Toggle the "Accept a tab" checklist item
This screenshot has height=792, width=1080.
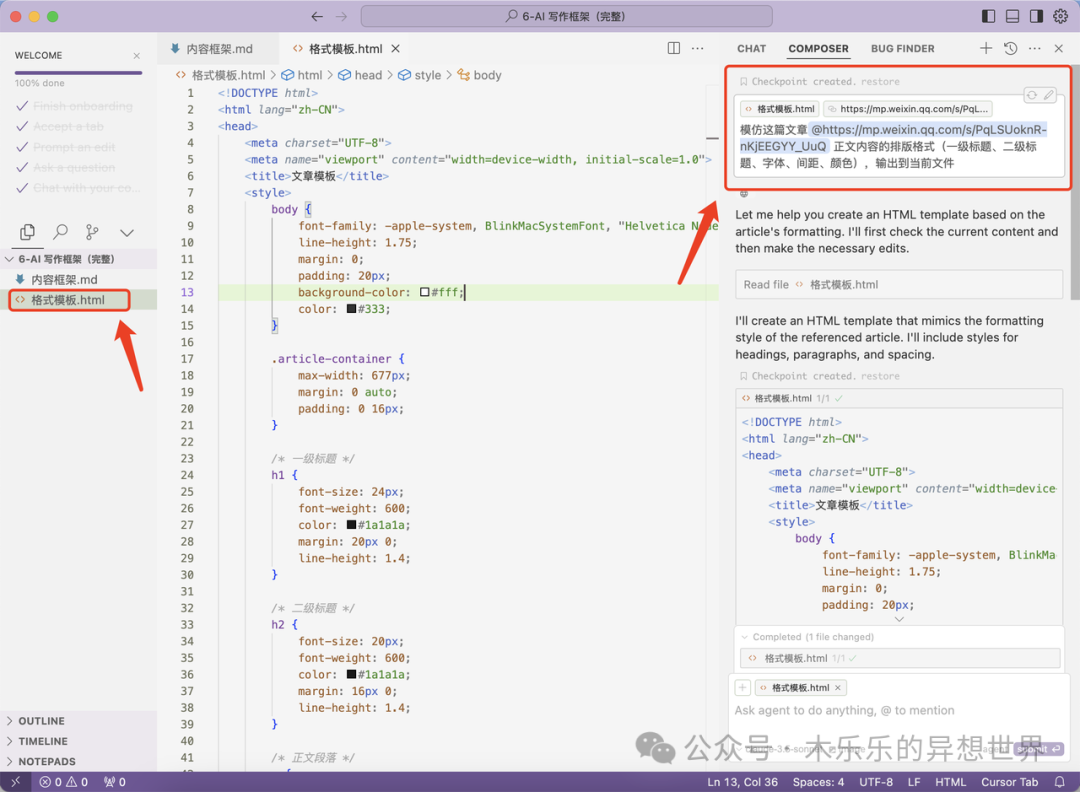click(68, 127)
